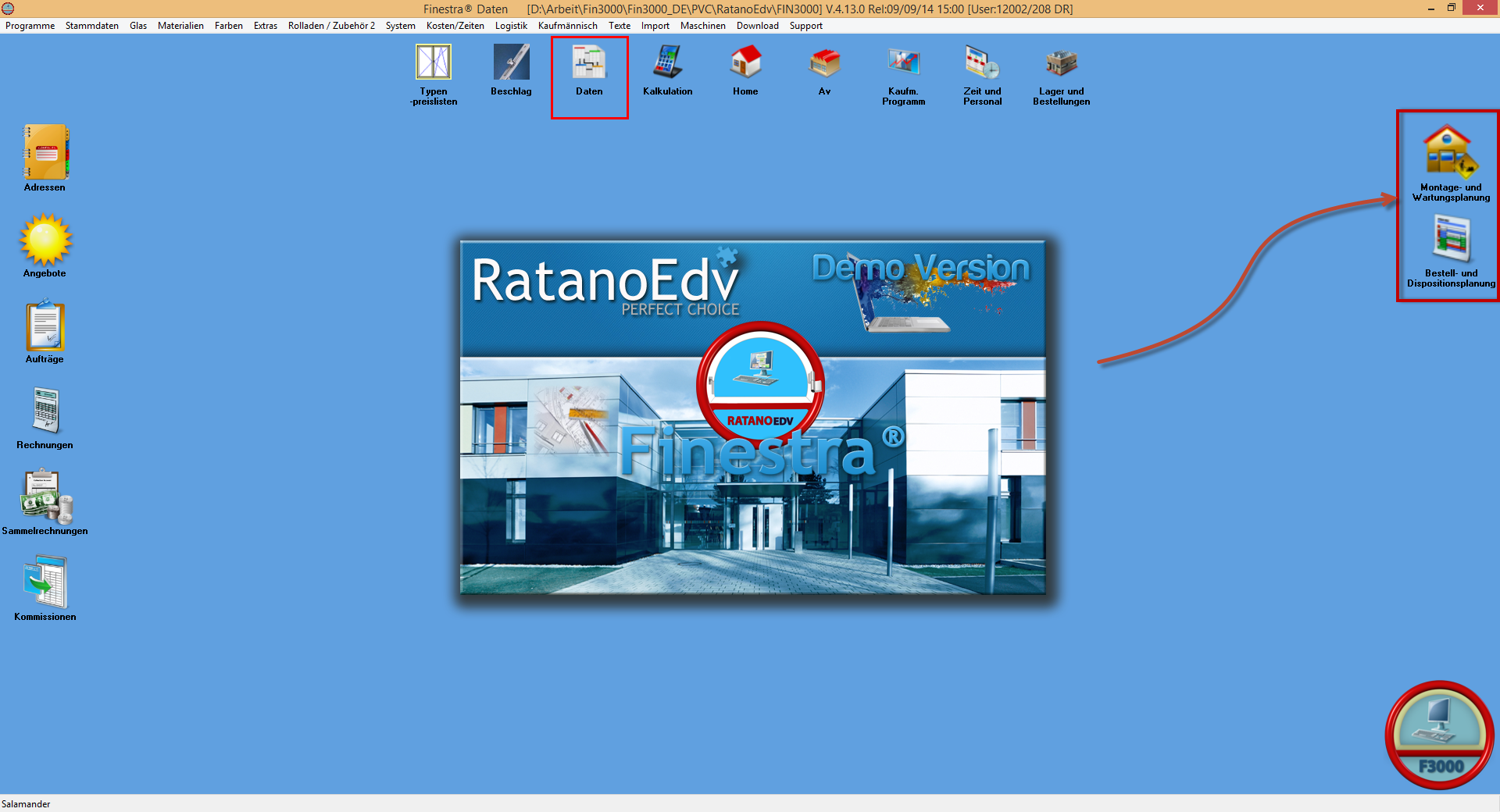Close the Finestra window
Viewport: 1500px width, 812px height.
tap(1480, 9)
